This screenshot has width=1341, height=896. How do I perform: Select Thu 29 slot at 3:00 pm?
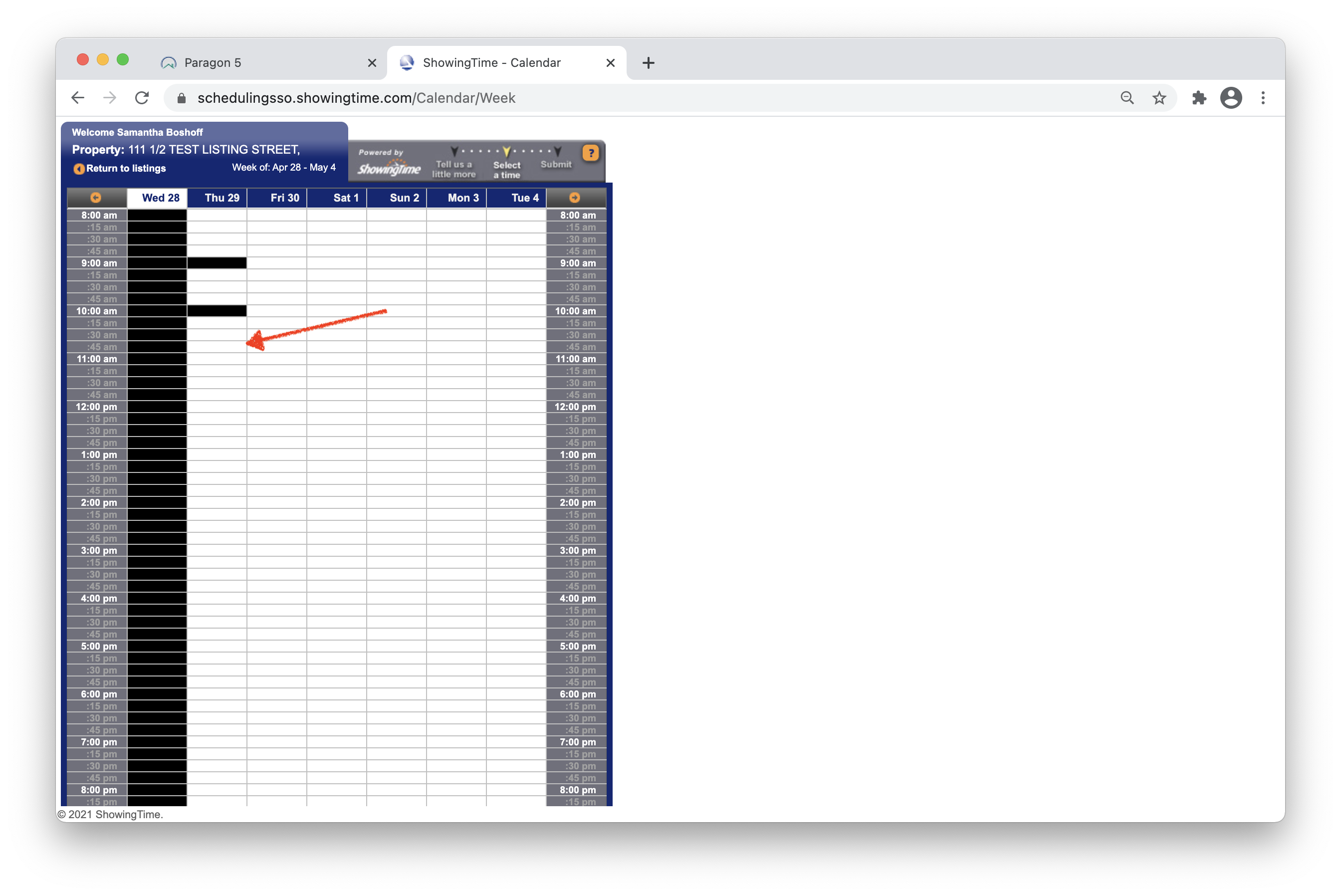click(217, 550)
